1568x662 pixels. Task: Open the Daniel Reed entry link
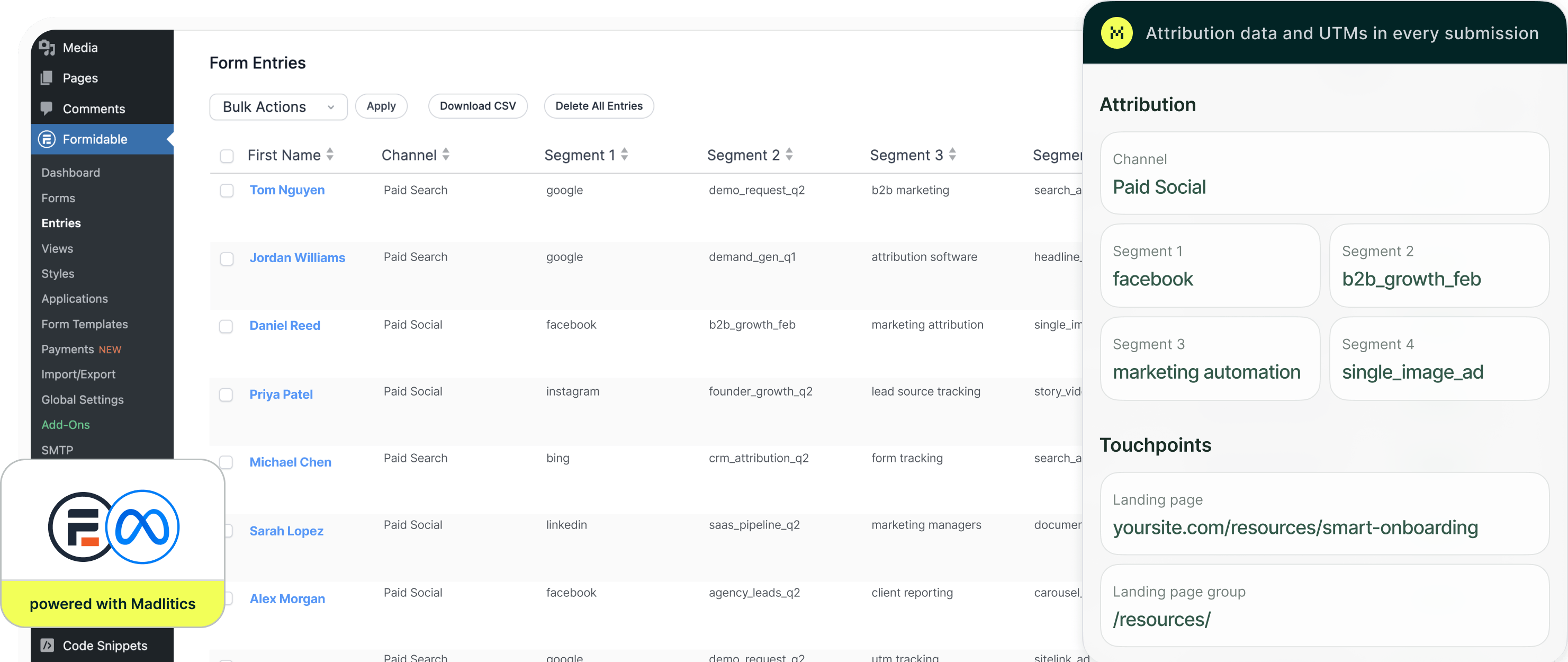(x=285, y=325)
